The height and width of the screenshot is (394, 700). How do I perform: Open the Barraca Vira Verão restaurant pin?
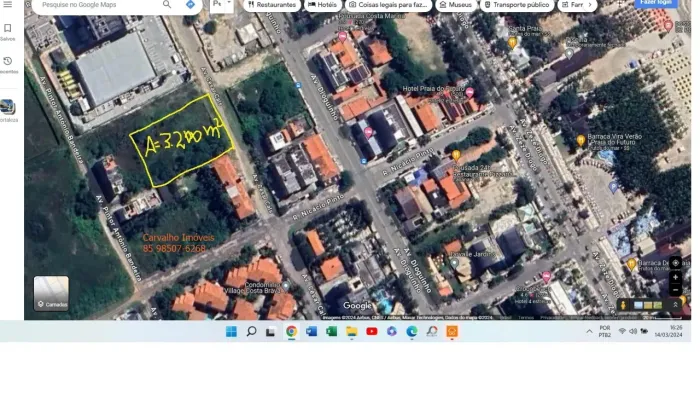(x=580, y=141)
